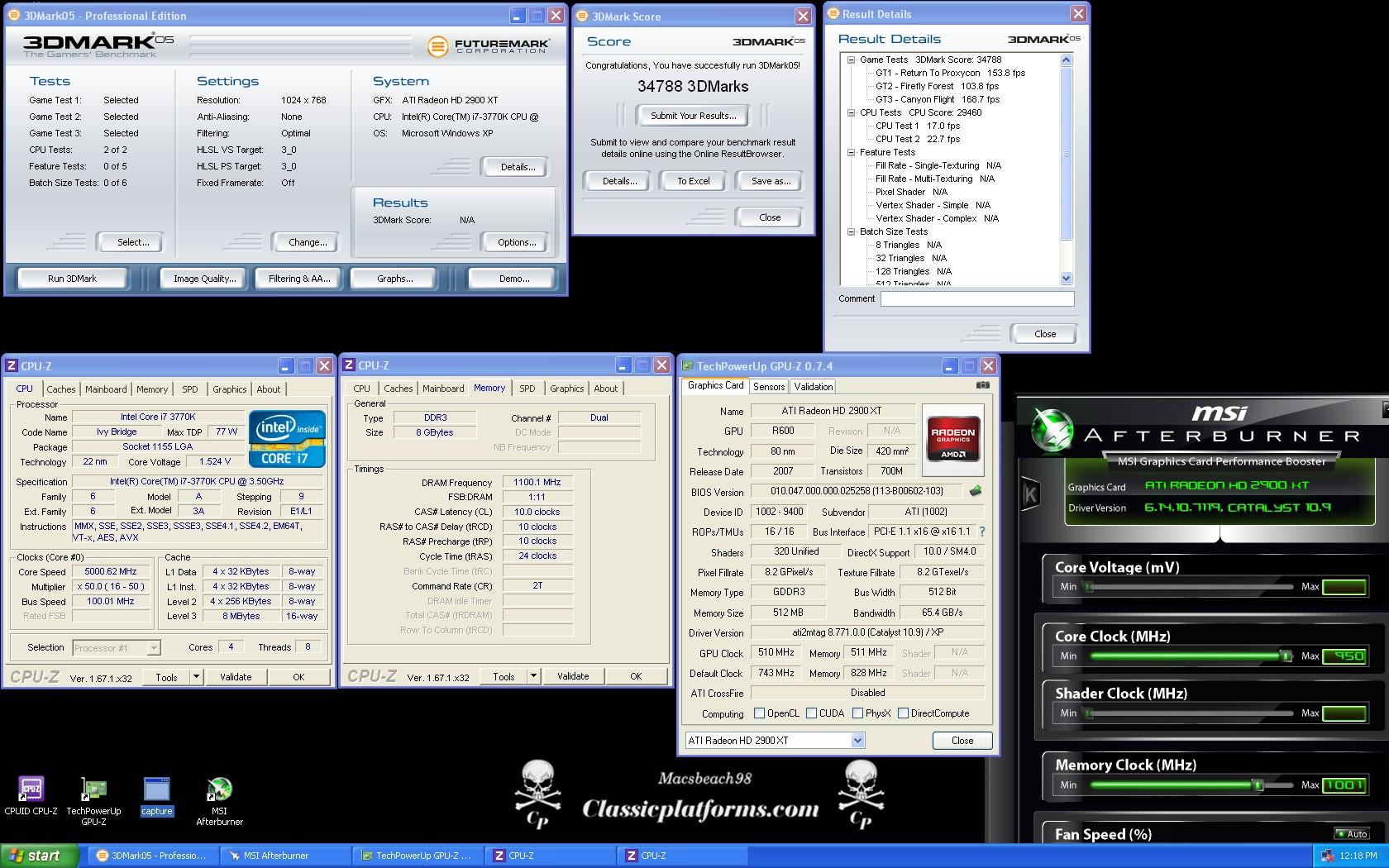
Task: Click the To Excel button
Action: (693, 181)
